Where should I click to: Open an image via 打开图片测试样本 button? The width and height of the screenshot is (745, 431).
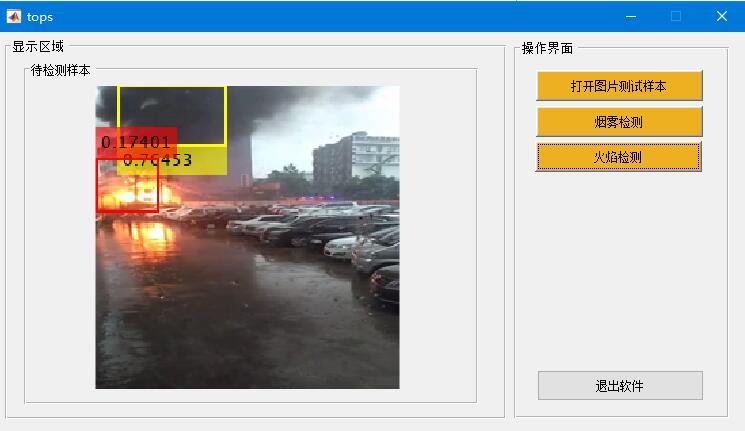[619, 86]
